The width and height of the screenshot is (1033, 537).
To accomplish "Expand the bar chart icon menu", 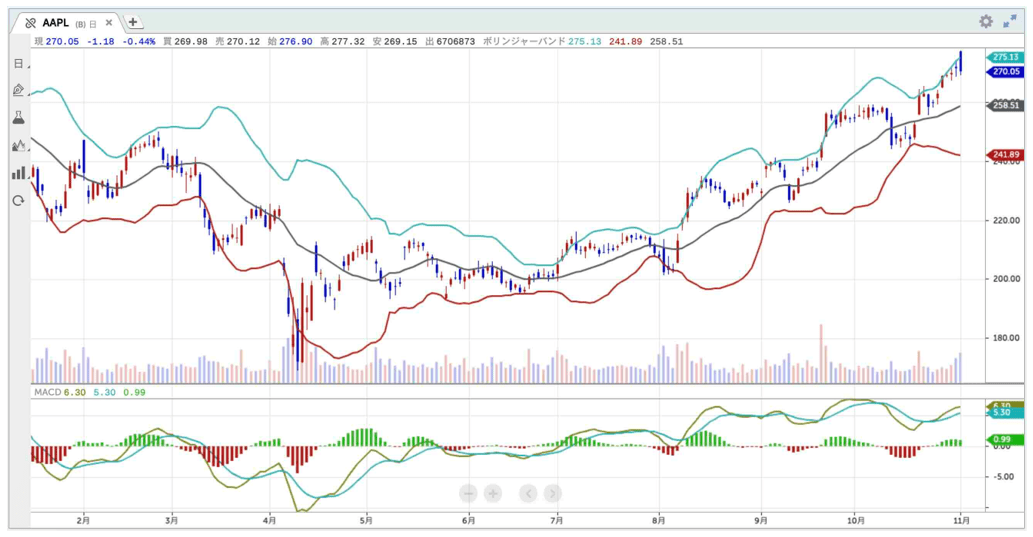I will pos(19,173).
